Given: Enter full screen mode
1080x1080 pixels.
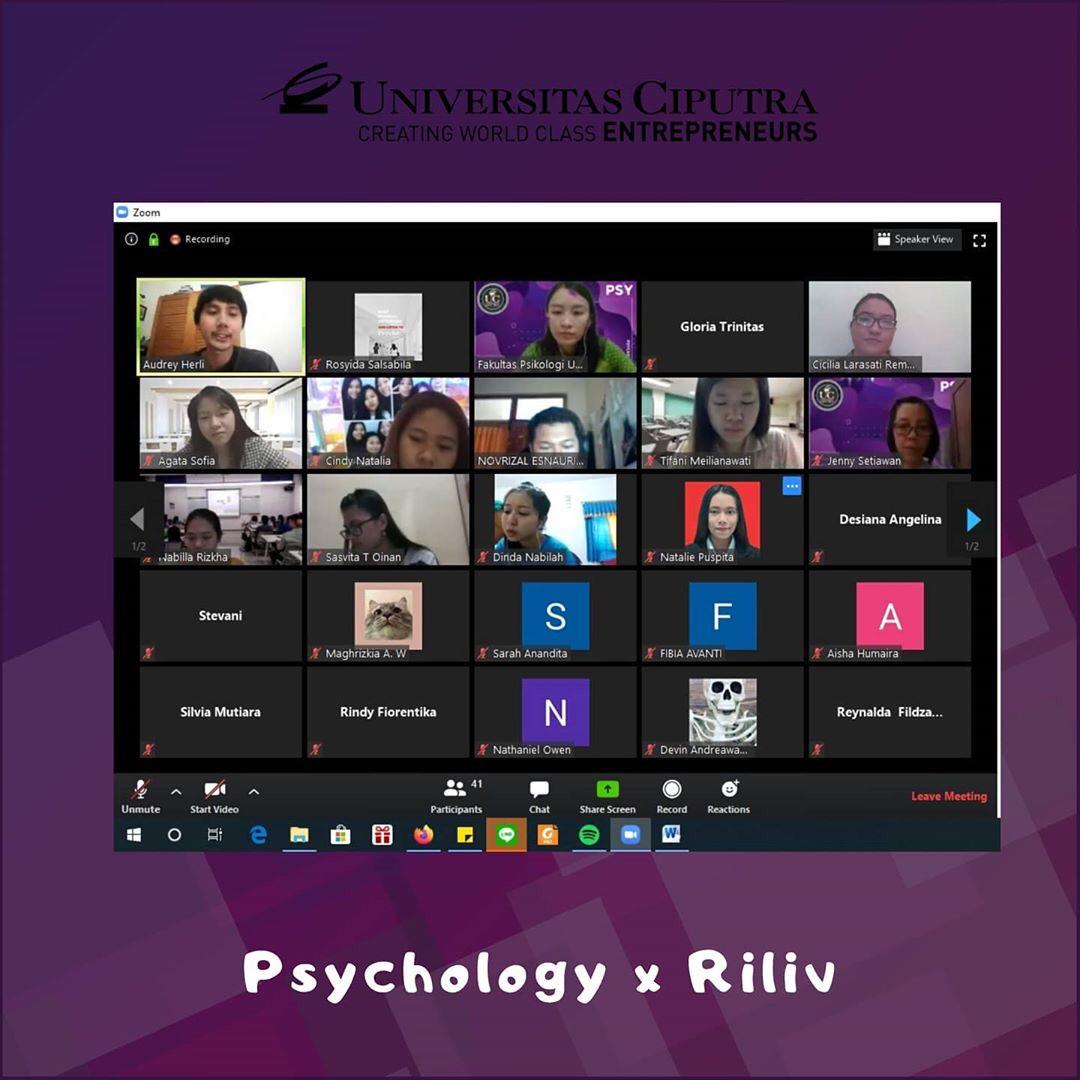Looking at the screenshot, I should pos(979,240).
